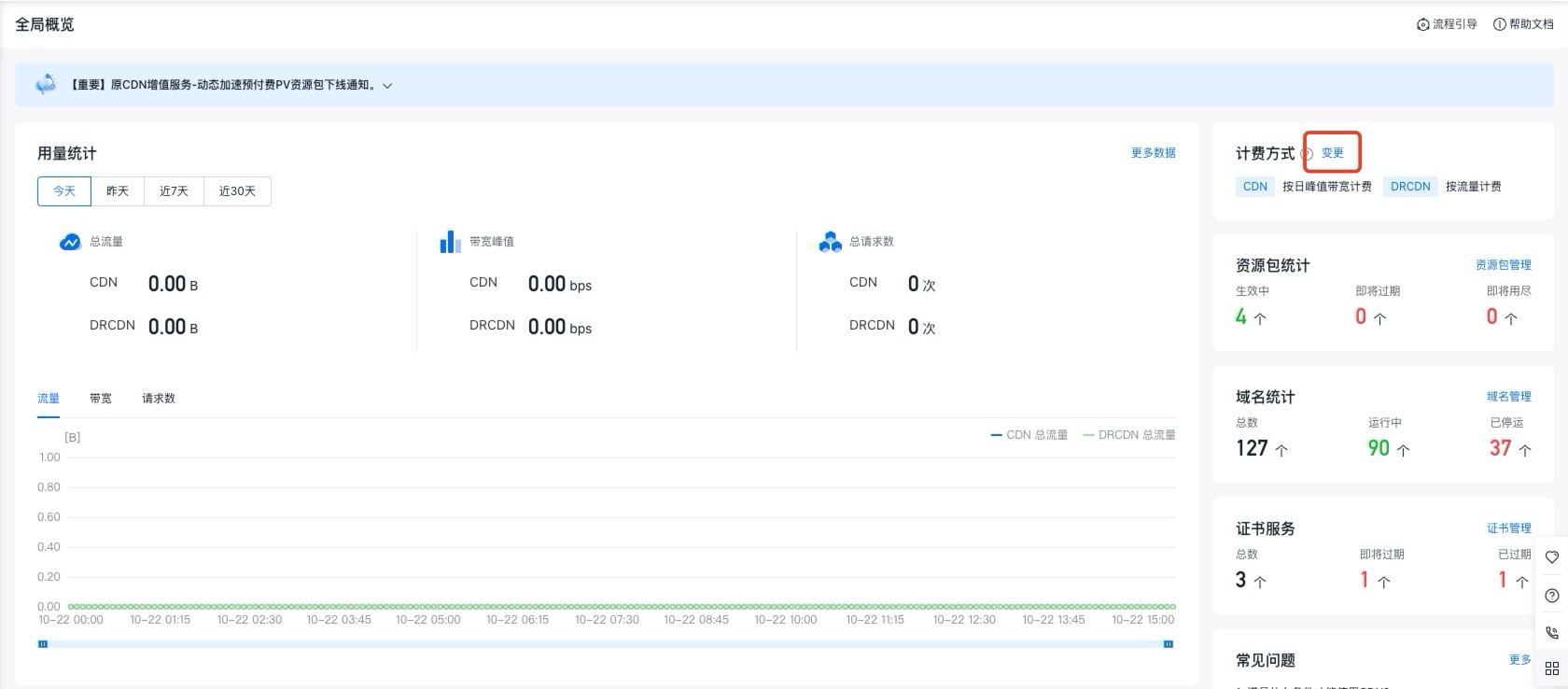The width and height of the screenshot is (1568, 689).
Task: Open the 流程引导 guide icon
Action: 1423,24
